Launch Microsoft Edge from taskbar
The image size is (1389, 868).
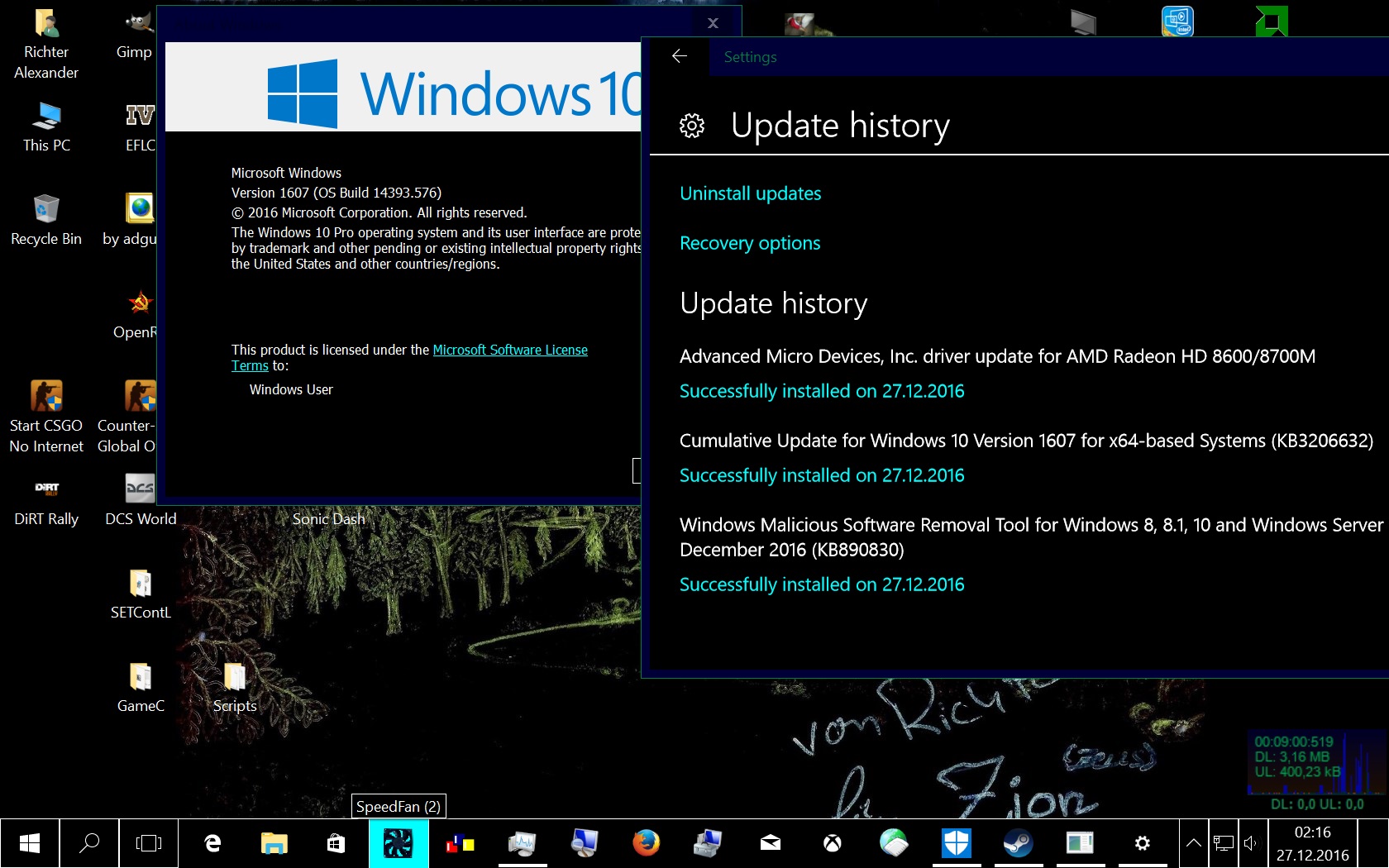point(212,843)
